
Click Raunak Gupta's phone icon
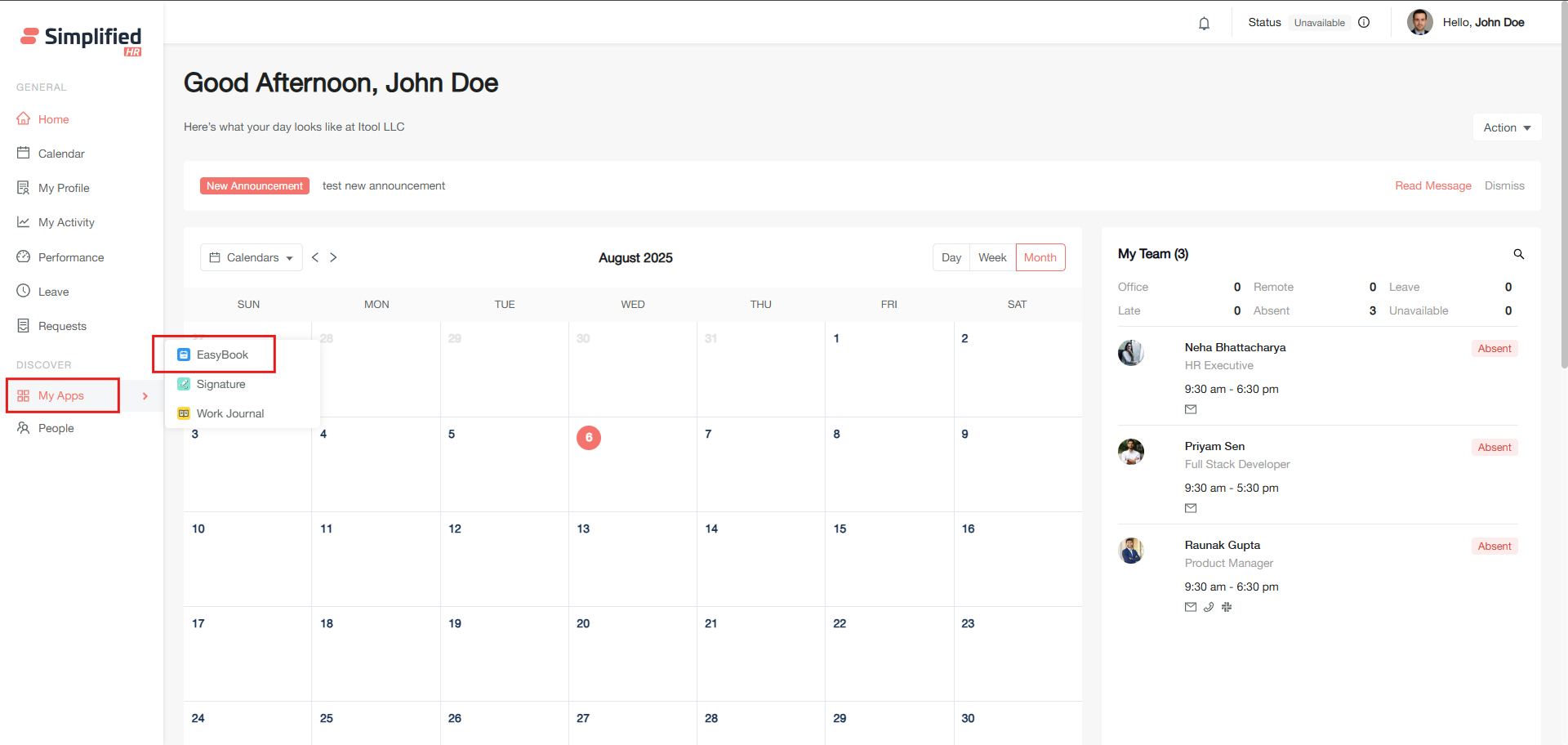(1209, 607)
